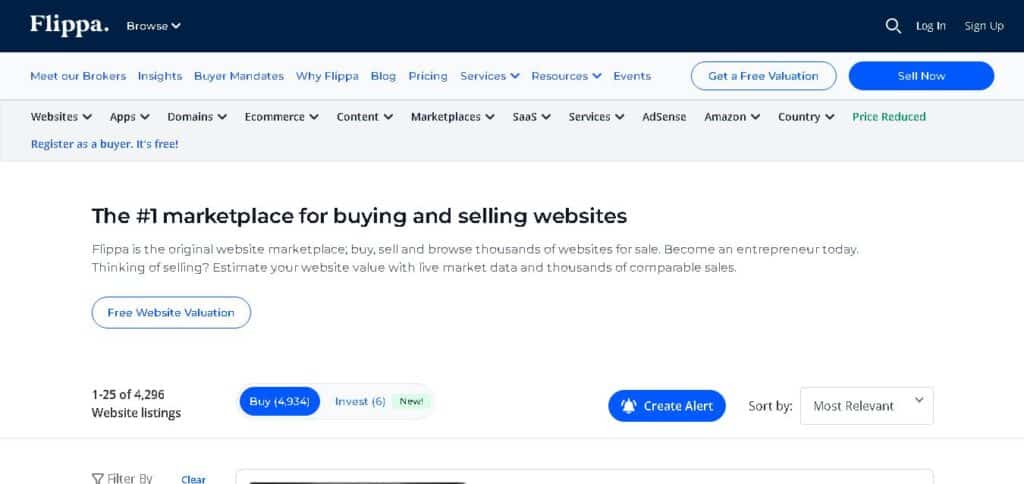Click the Create Alert button

pos(667,406)
